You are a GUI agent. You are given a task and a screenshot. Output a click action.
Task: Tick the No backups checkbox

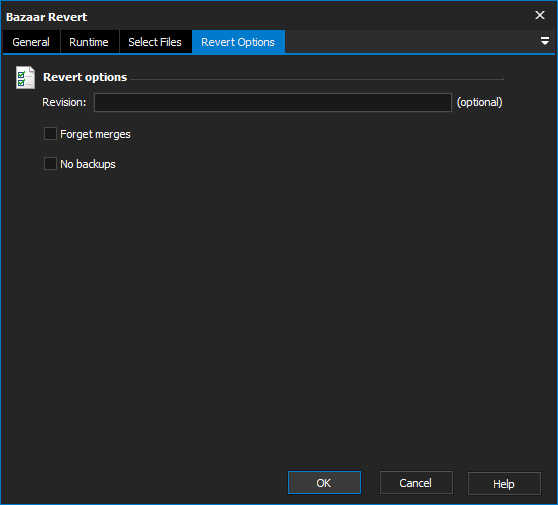tap(50, 164)
